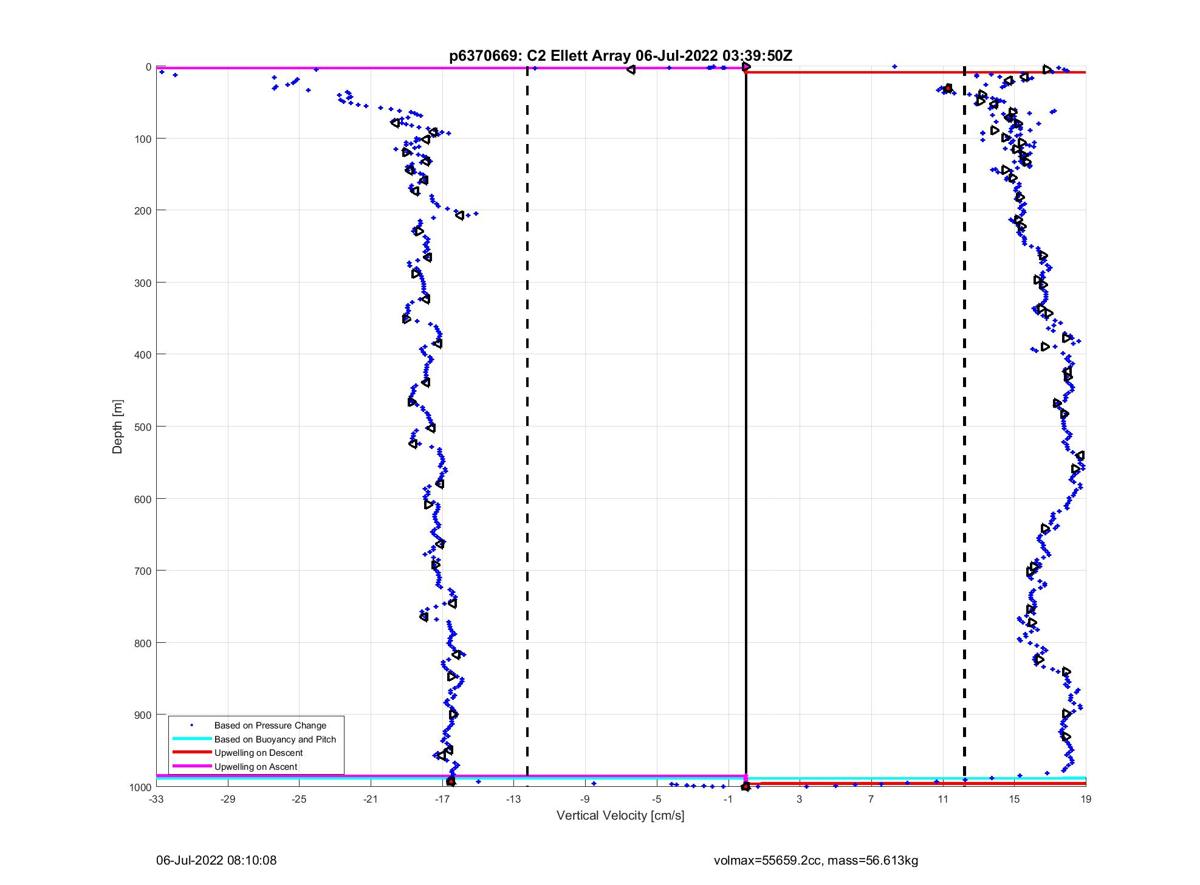Click legend entry 'Based on Pressure Change'
Viewport: 1200px width, 885px height.
(x=270, y=725)
